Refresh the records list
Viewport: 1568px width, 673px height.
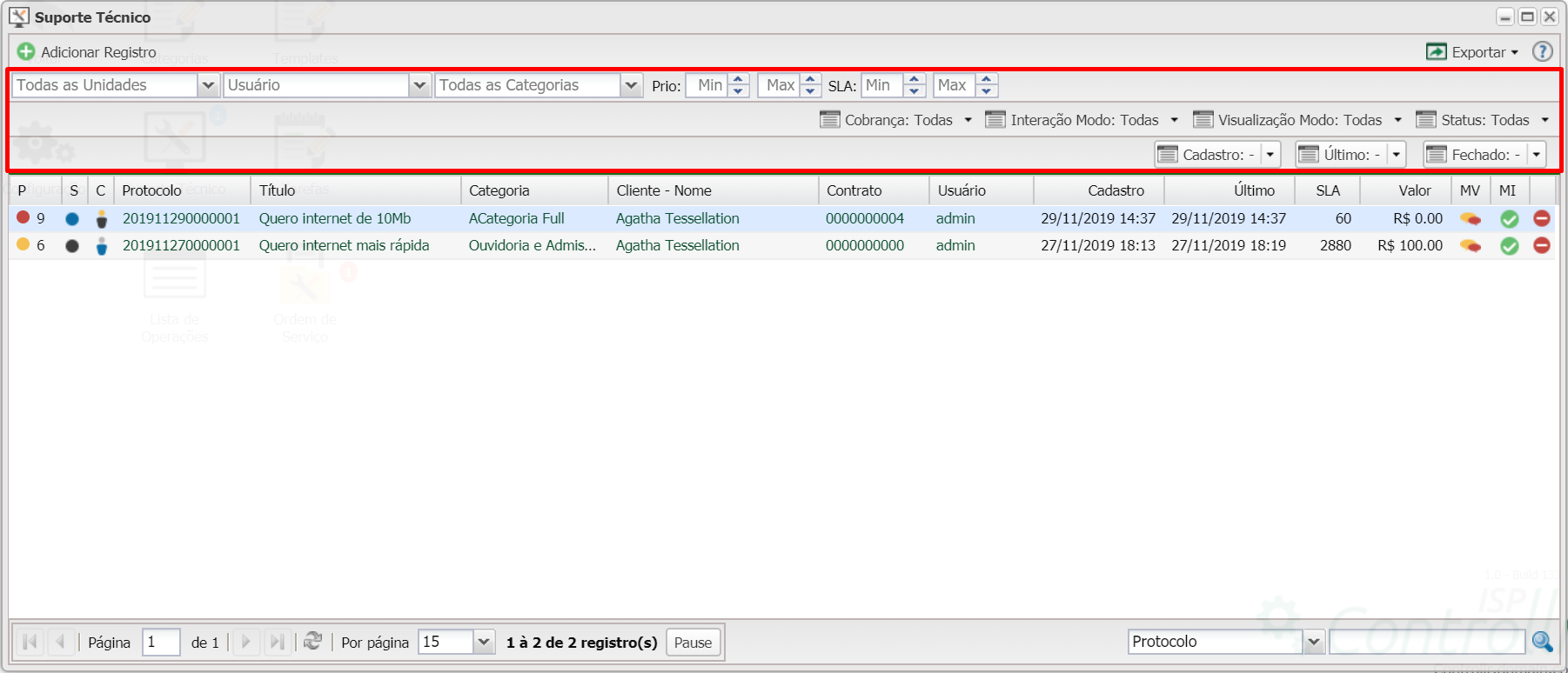(312, 642)
